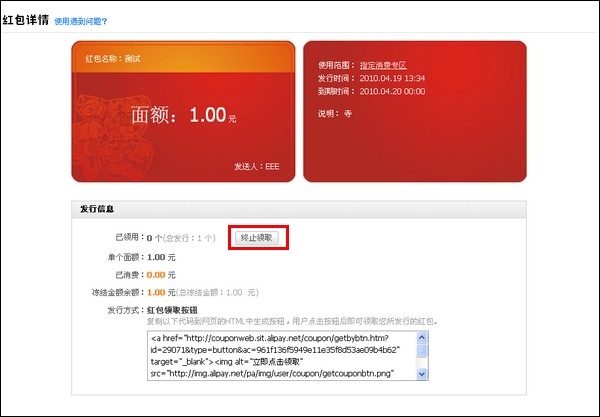Click the 终止领取 button

[256, 238]
